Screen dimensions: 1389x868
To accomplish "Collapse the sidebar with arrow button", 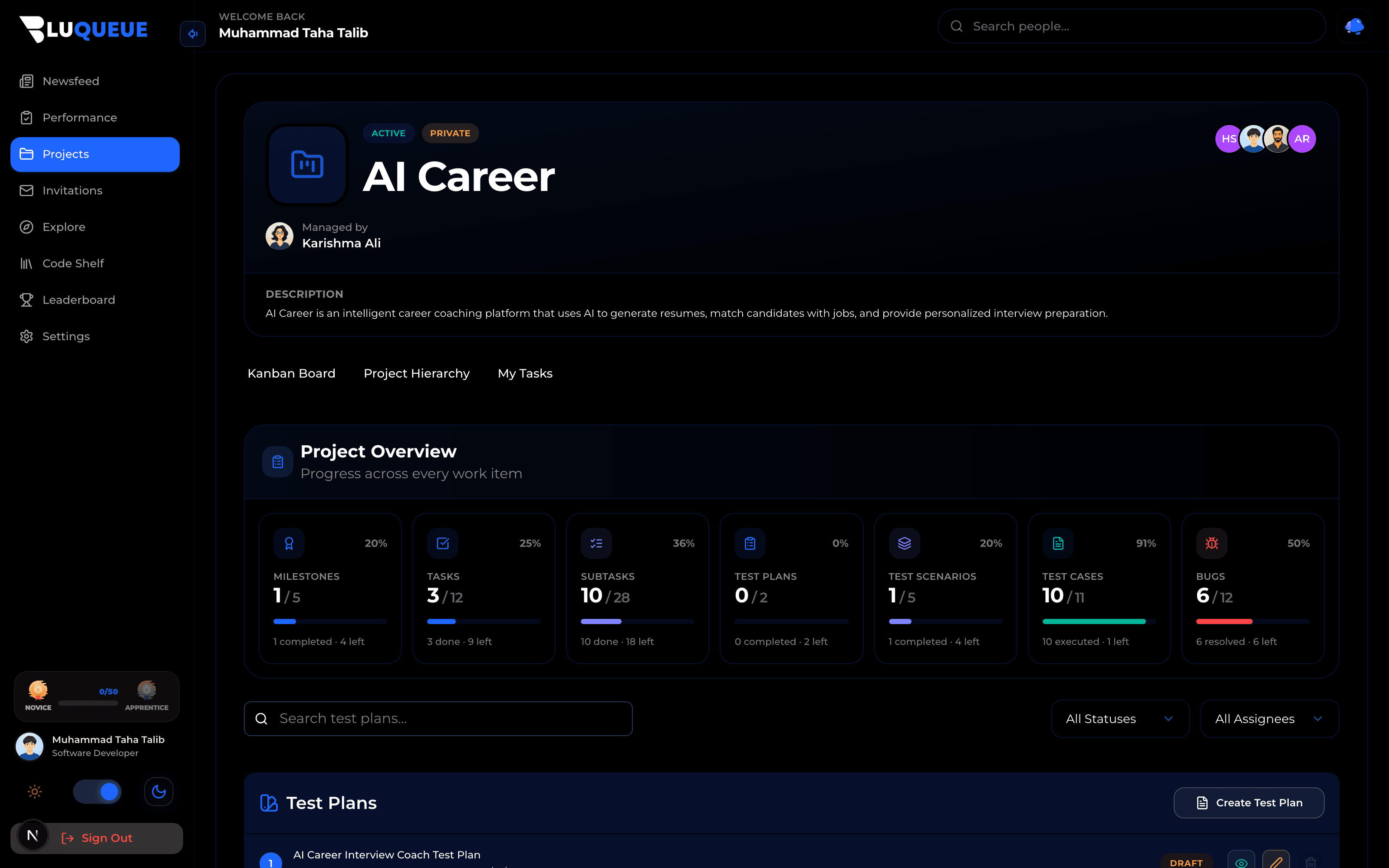I will pos(193,34).
